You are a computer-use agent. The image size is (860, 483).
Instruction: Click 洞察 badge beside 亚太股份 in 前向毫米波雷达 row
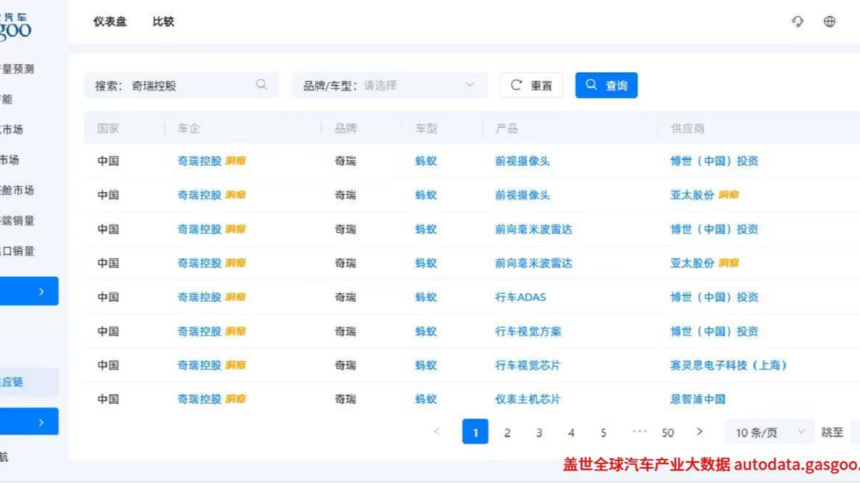728,263
